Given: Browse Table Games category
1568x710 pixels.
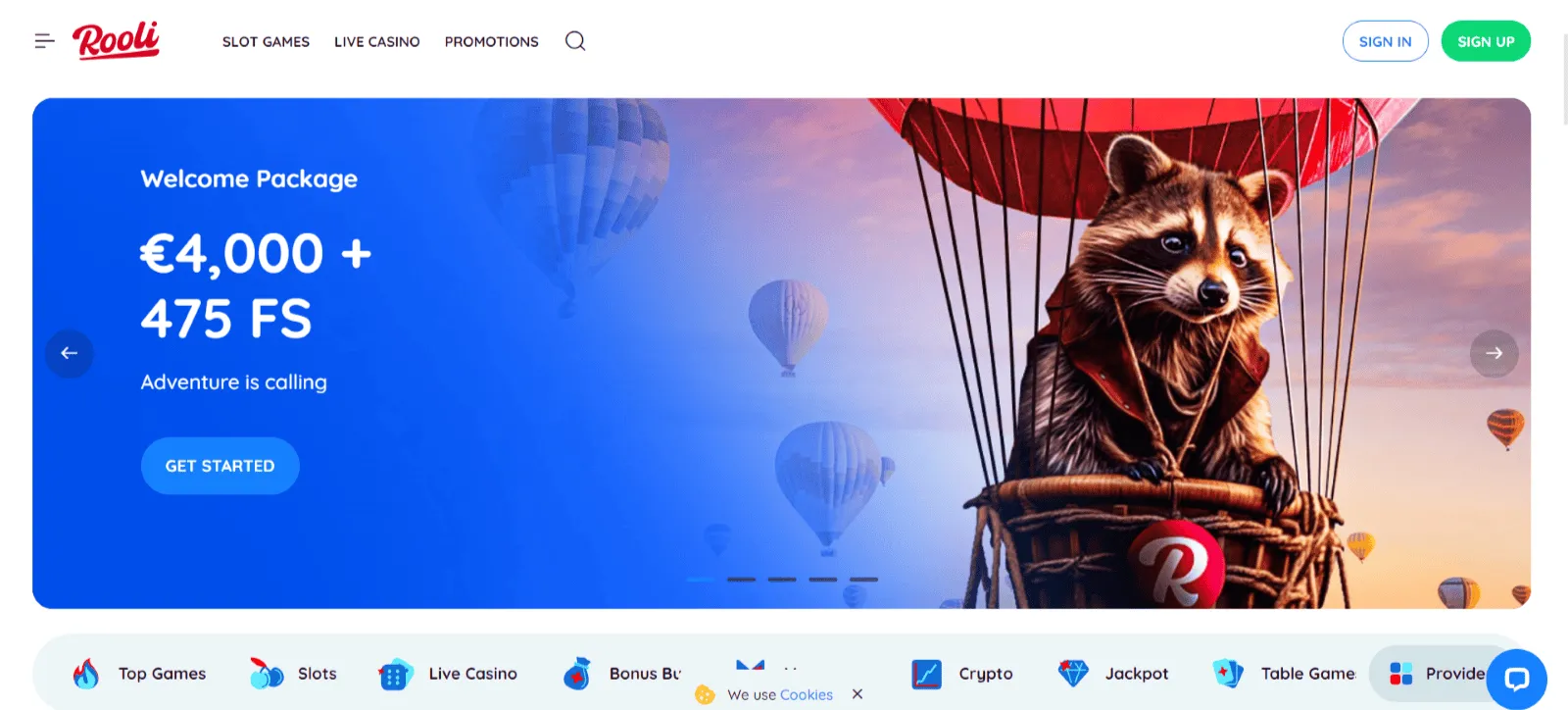Looking at the screenshot, I should (1284, 674).
